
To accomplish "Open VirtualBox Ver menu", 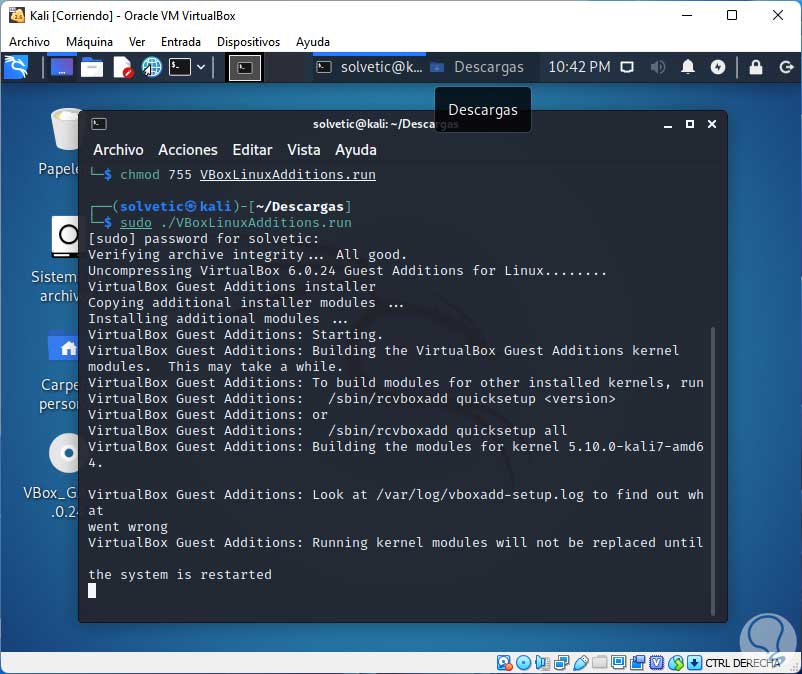I will point(137,42).
